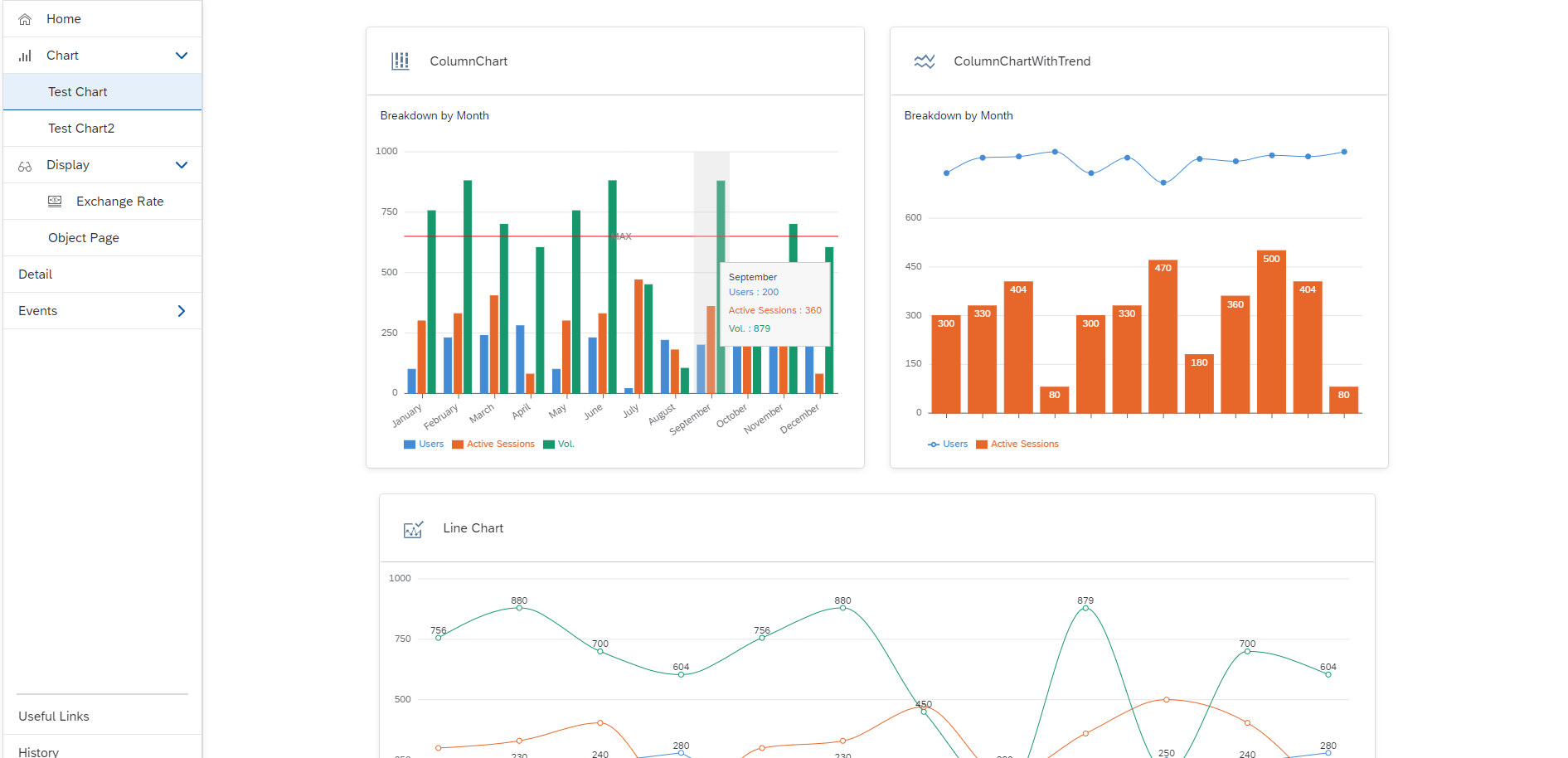This screenshot has height=758, width=1568.
Task: Click the Home house icon
Action: tap(25, 19)
